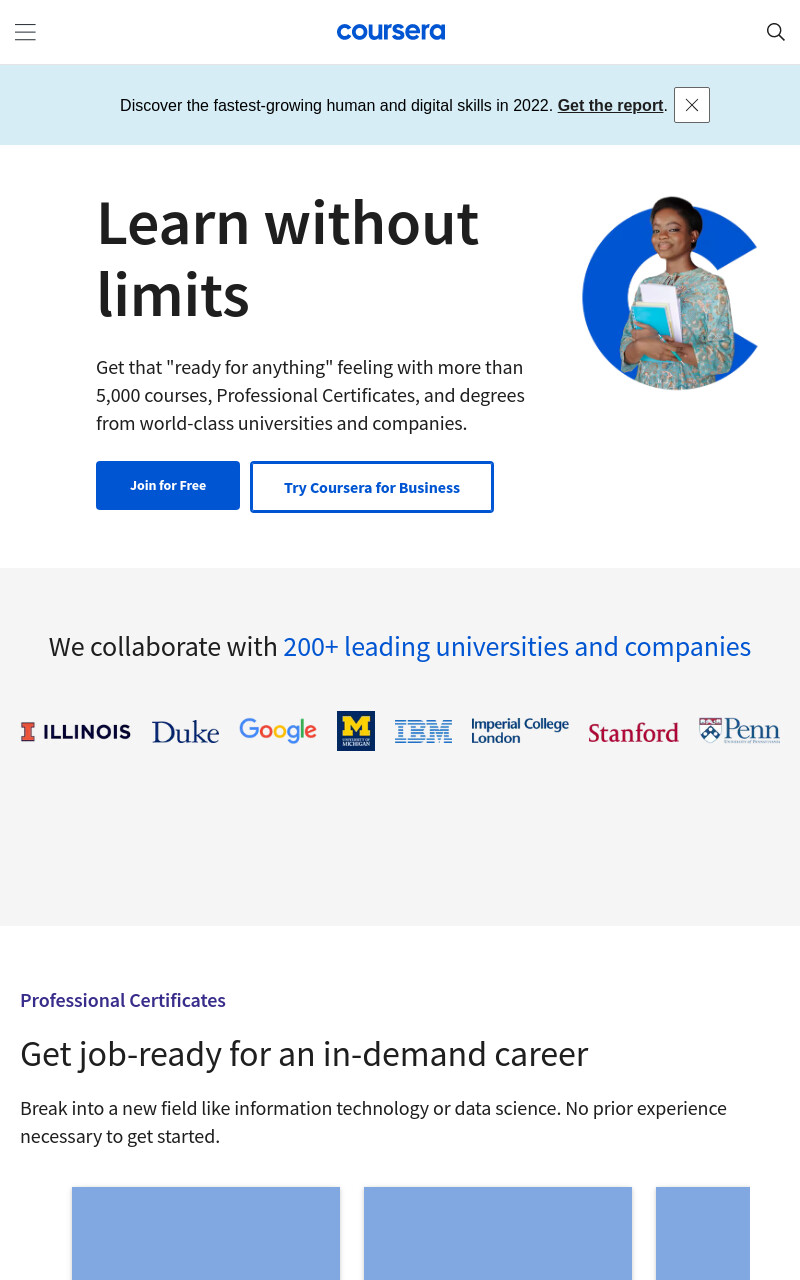
Task: Dismiss the skills report banner
Action: 692,105
